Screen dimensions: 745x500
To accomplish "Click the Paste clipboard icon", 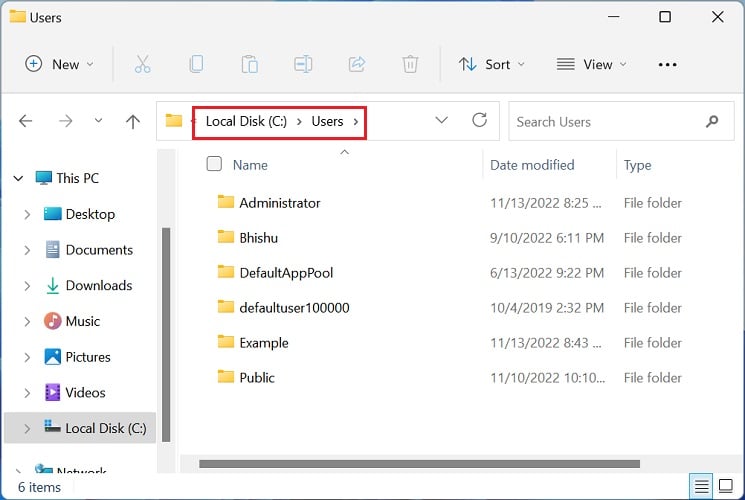I will 249,64.
